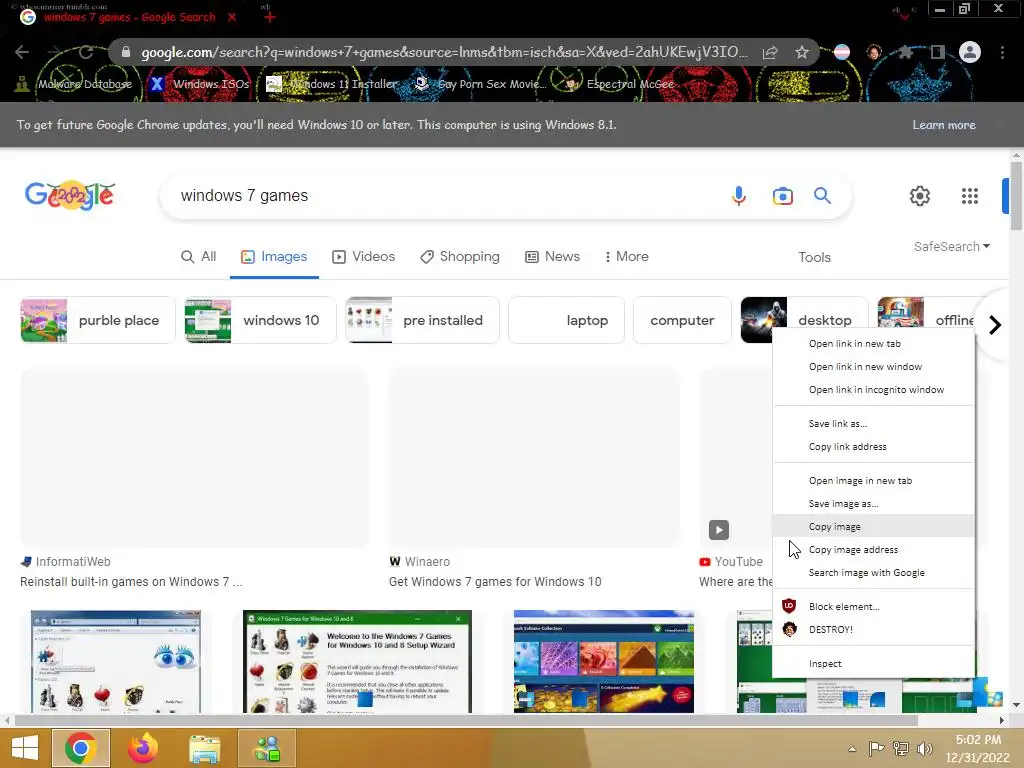1024x768 pixels.
Task: Open Windows 7 Games setup wizard thumbnail
Action: [x=357, y=662]
